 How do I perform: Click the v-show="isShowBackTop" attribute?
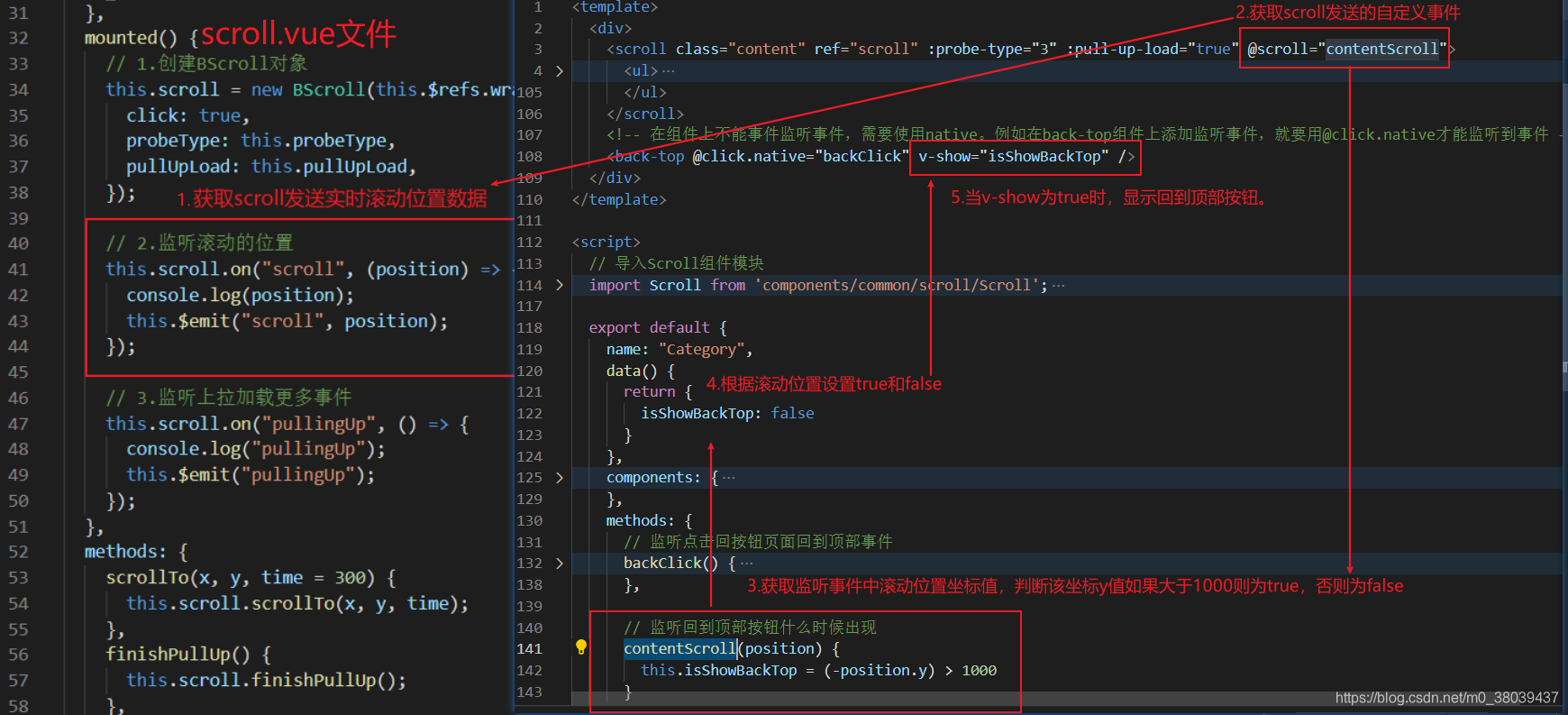click(1014, 157)
